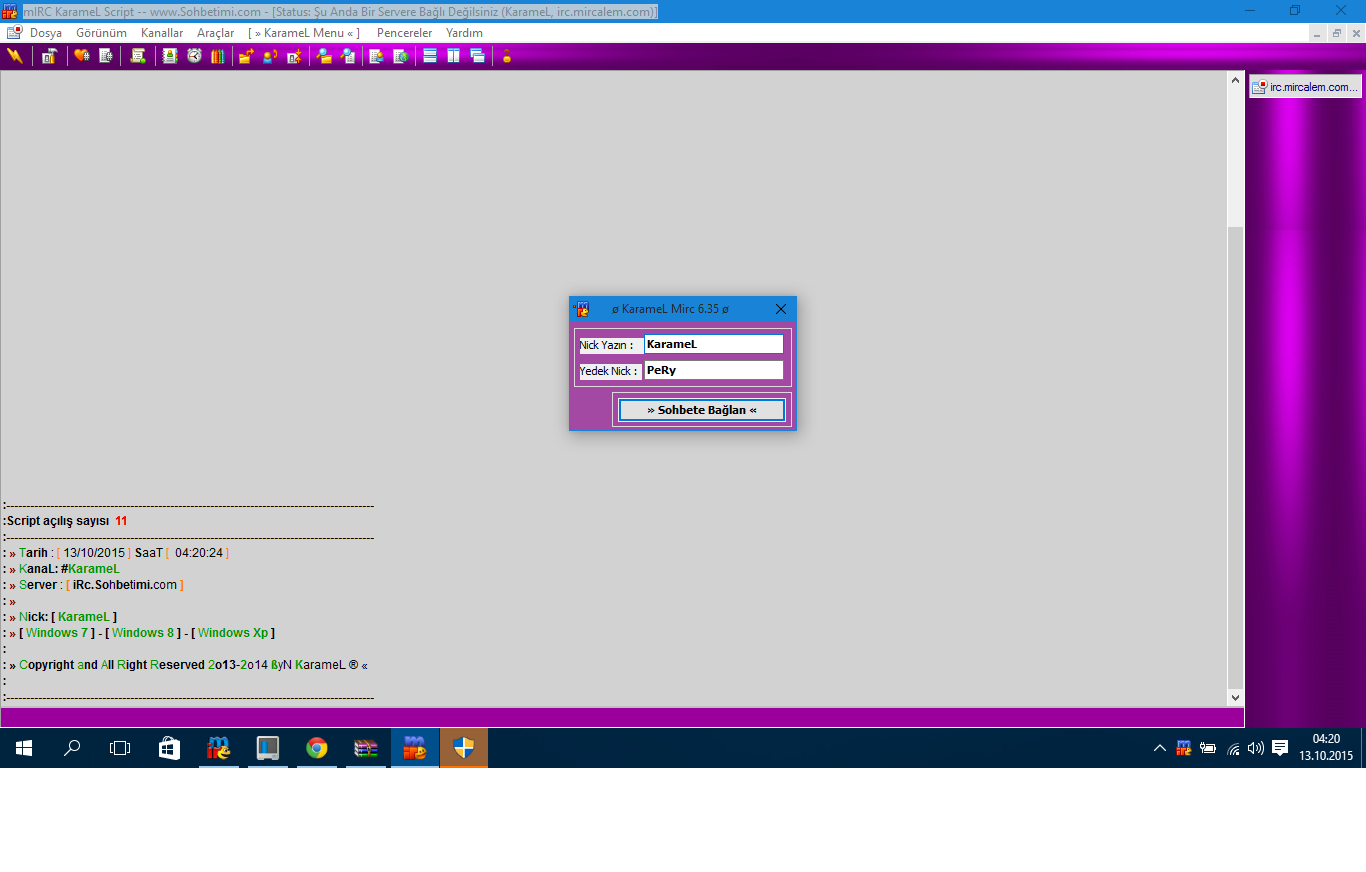The height and width of the screenshot is (872, 1366).
Task: Open the URLs list globe icon
Action: point(401,56)
